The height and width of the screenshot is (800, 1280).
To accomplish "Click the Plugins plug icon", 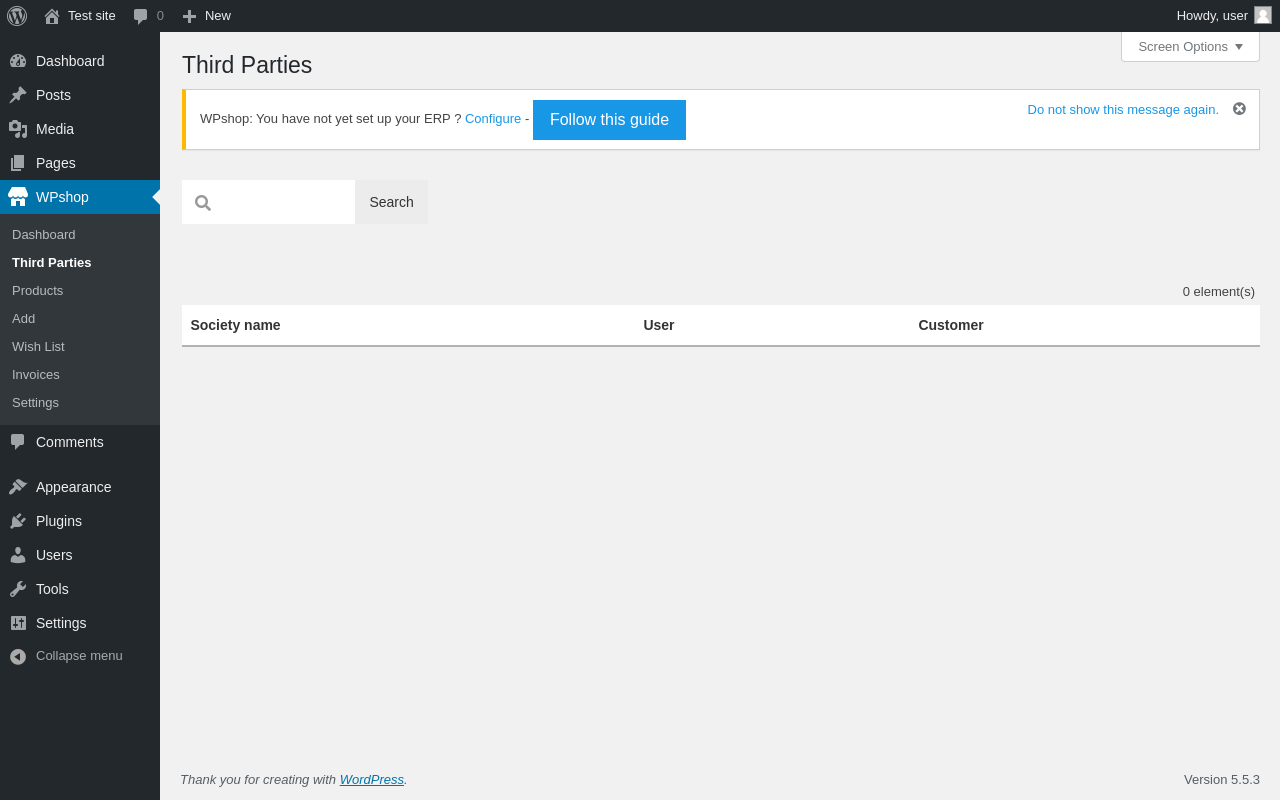I will click(18, 521).
